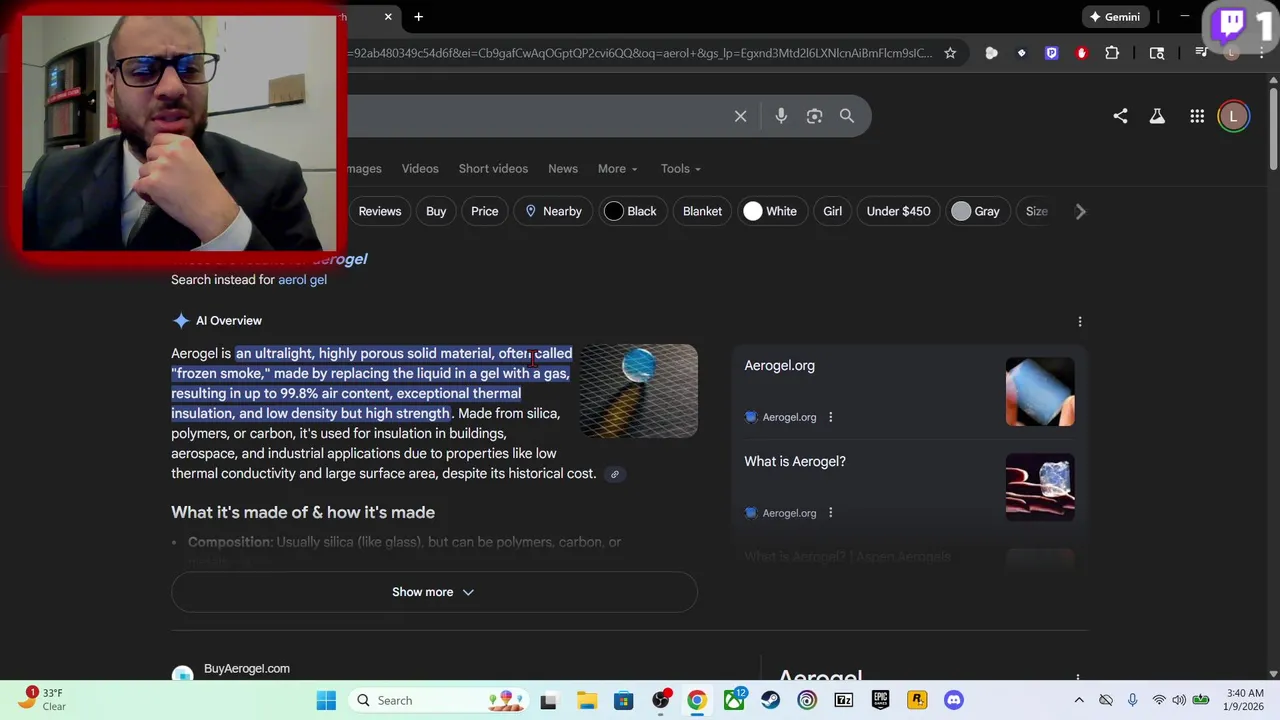Screen dimensions: 1280x720
Task: Open the weather widget showing 33°F Clear
Action: pyautogui.click(x=42, y=699)
